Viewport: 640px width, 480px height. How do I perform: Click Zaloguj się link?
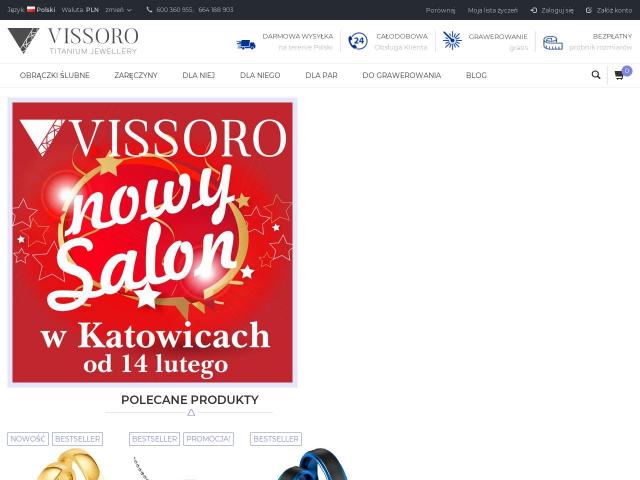(x=557, y=10)
